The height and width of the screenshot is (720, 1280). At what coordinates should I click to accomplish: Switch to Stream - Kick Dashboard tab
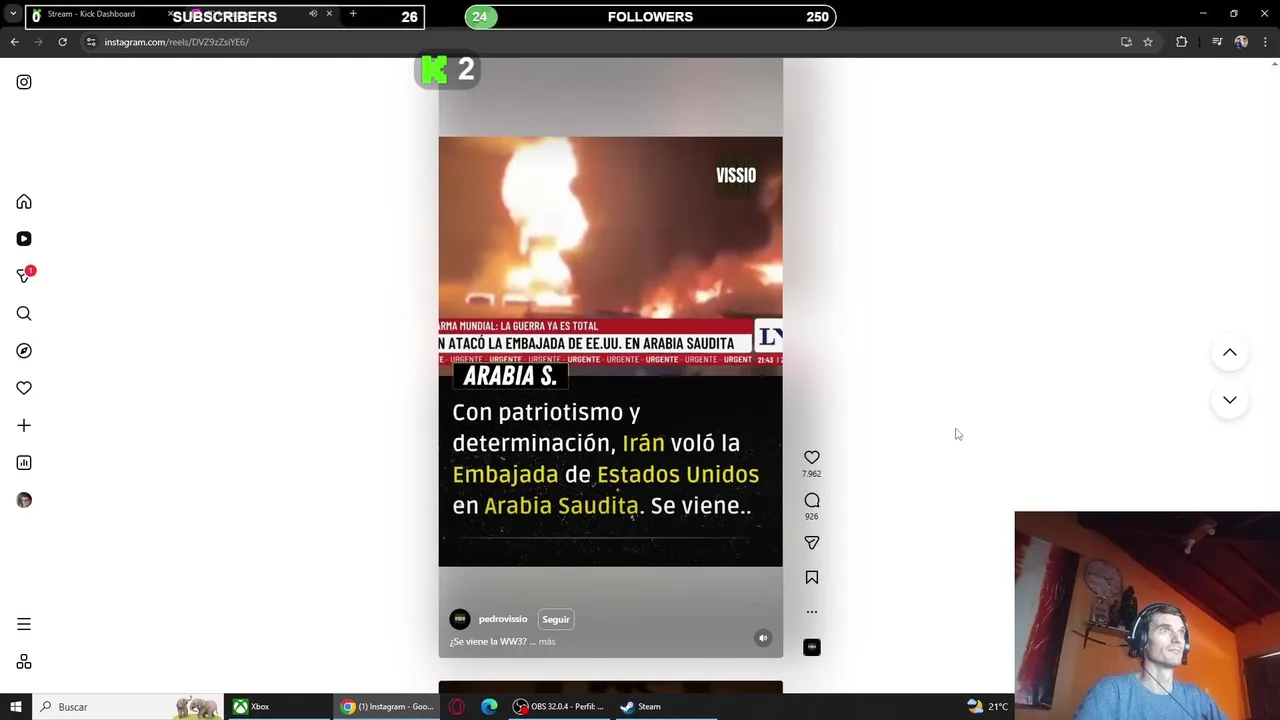[x=91, y=14]
